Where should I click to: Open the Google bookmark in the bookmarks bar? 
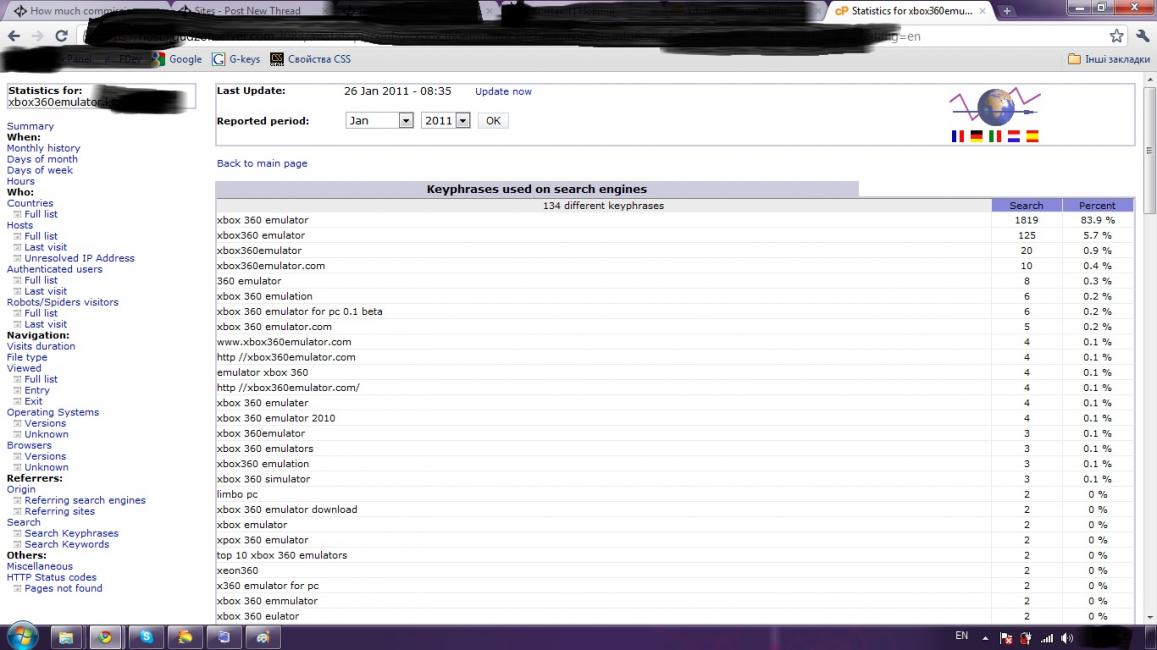177,59
